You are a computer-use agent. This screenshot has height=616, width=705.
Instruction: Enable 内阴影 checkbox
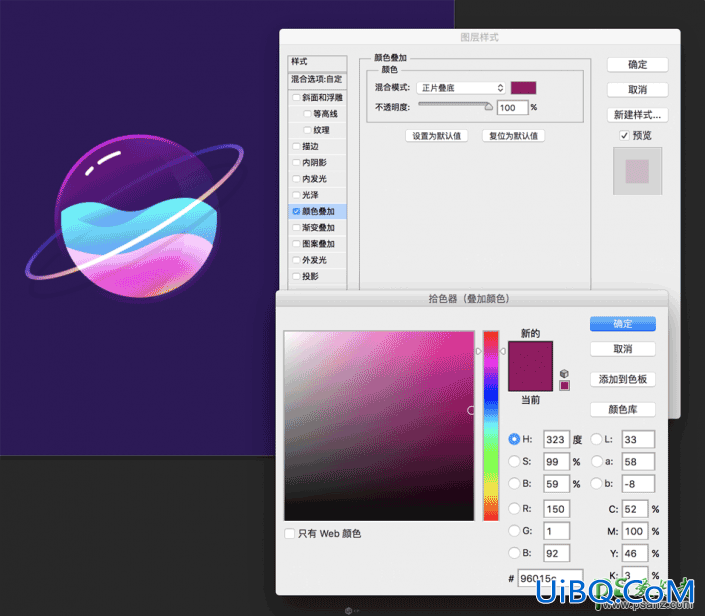pyautogui.click(x=296, y=162)
